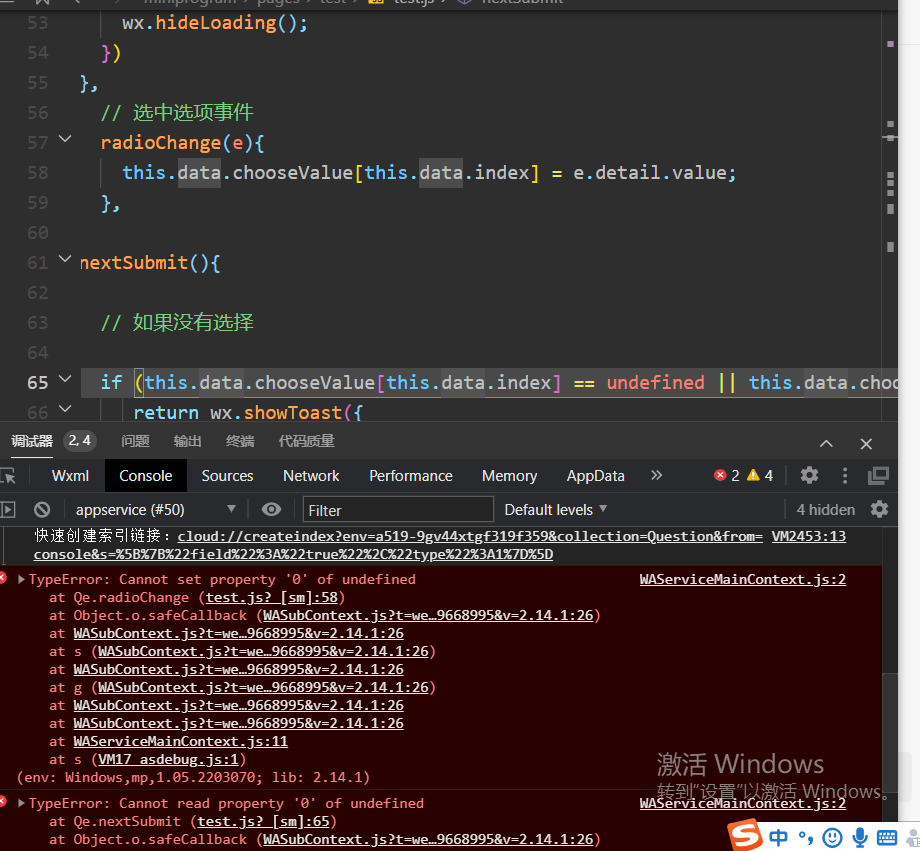Fold the nextSubmit function at line 61
This screenshot has height=851, width=920.
[65, 258]
